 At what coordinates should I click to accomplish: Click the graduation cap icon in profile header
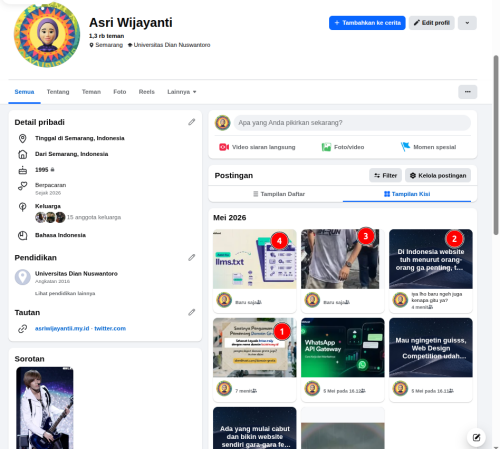[130, 45]
